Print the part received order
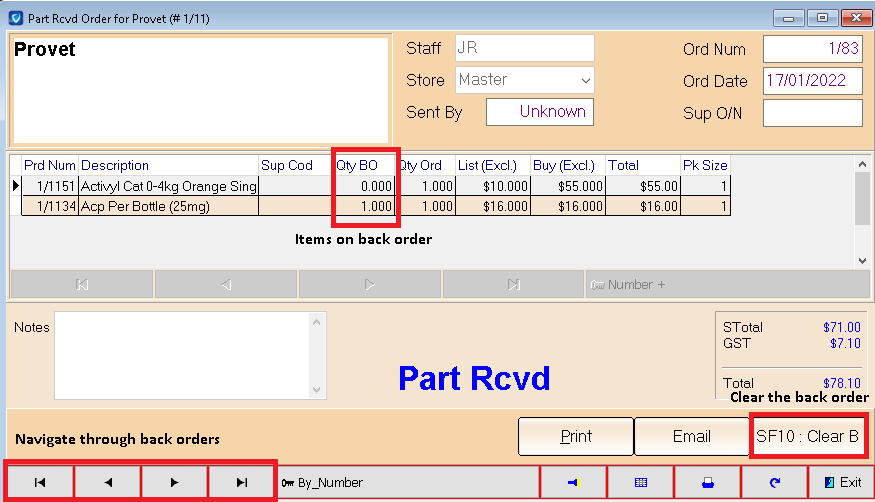 [576, 436]
